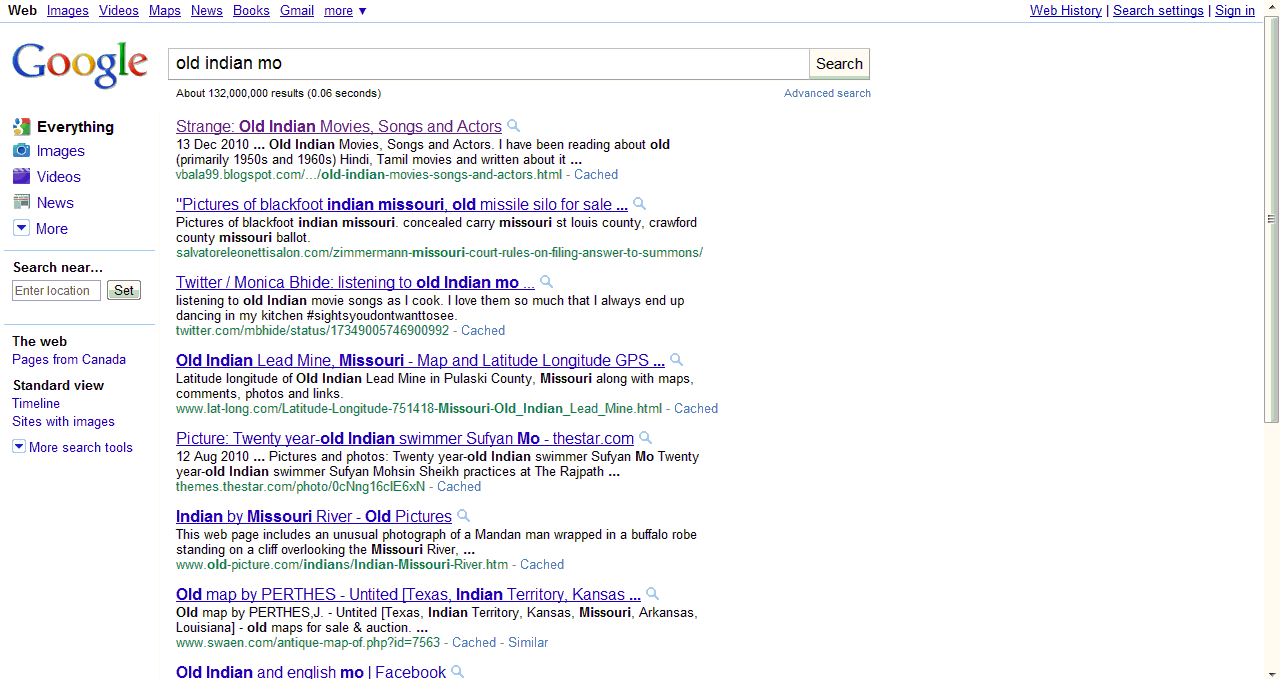Click 'The web' sidebar label
The height and width of the screenshot is (679, 1280).
[x=39, y=341]
